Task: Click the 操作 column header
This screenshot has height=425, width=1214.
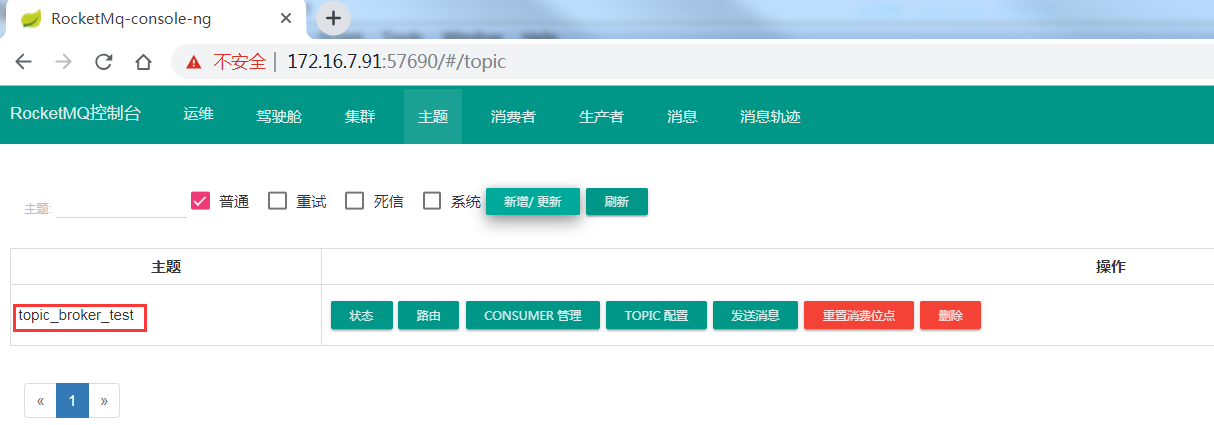Action: (x=1111, y=266)
